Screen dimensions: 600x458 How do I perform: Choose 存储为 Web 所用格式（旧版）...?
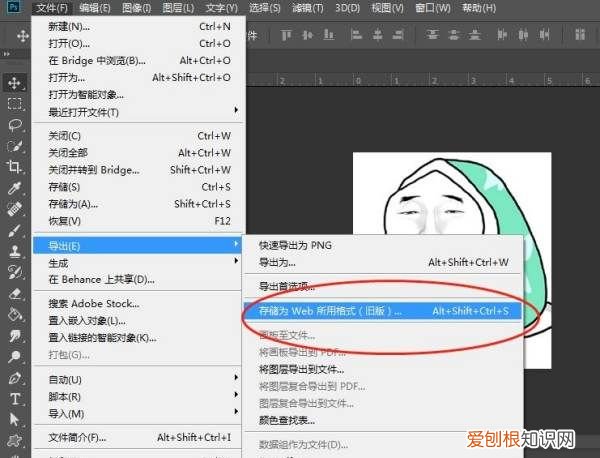tap(383, 311)
